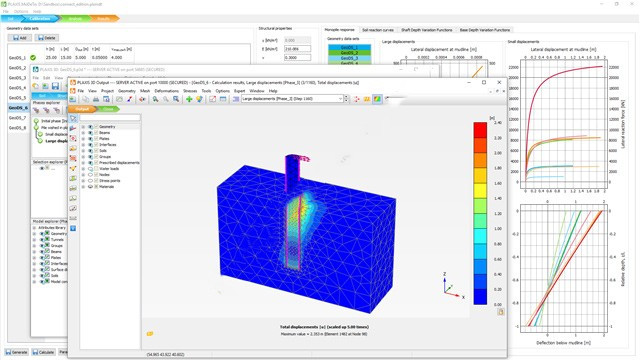Click the Generate button
Screen dimensions: 640x360
click(17, 352)
